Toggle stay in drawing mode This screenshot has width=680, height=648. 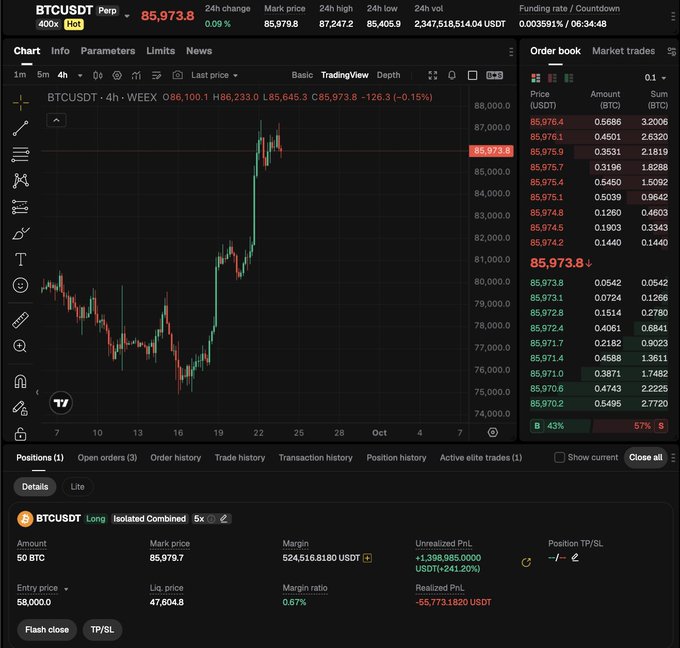pyautogui.click(x=20, y=408)
